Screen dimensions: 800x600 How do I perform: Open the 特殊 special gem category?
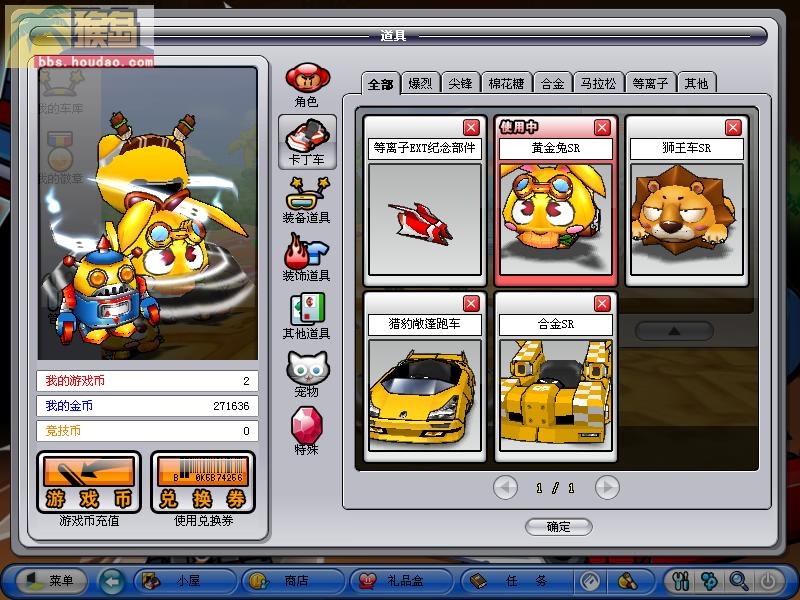coord(307,431)
